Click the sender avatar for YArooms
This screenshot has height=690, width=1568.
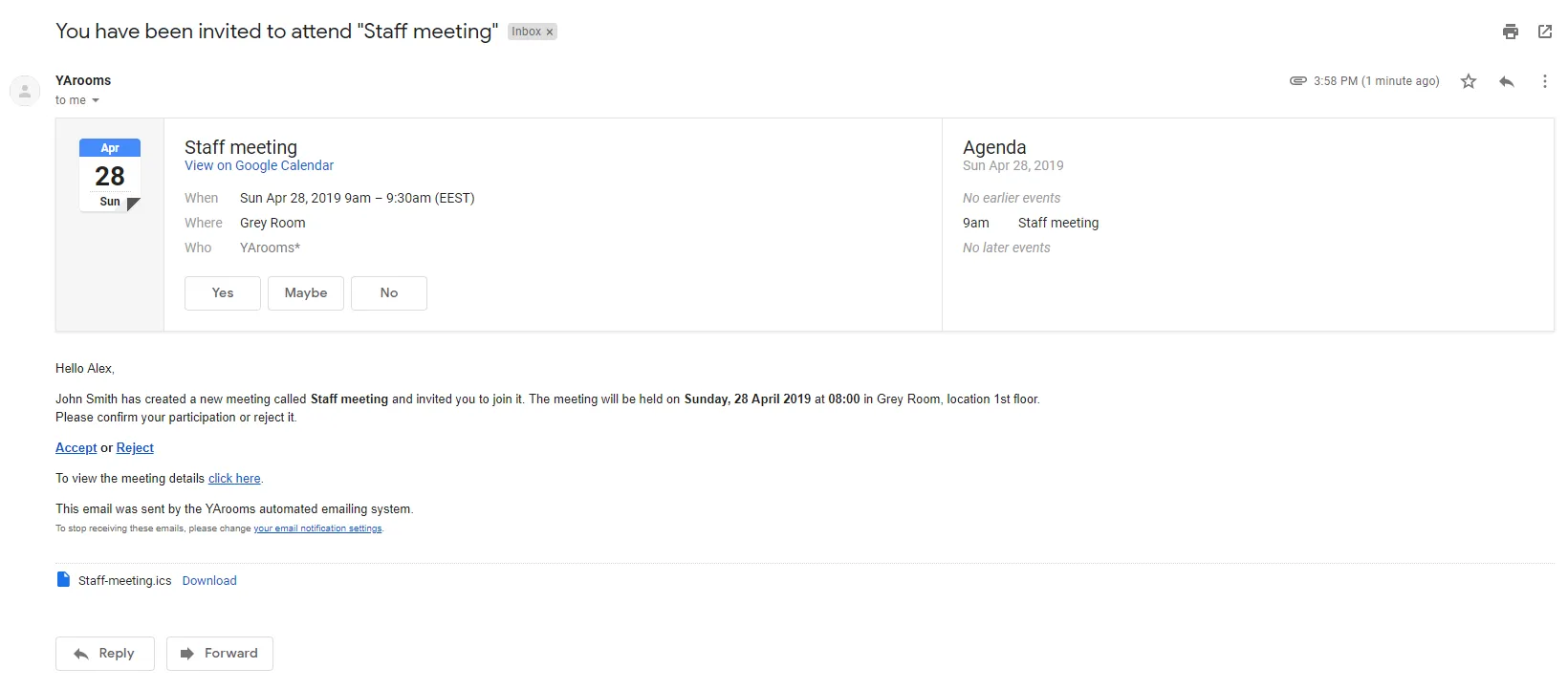(25, 90)
